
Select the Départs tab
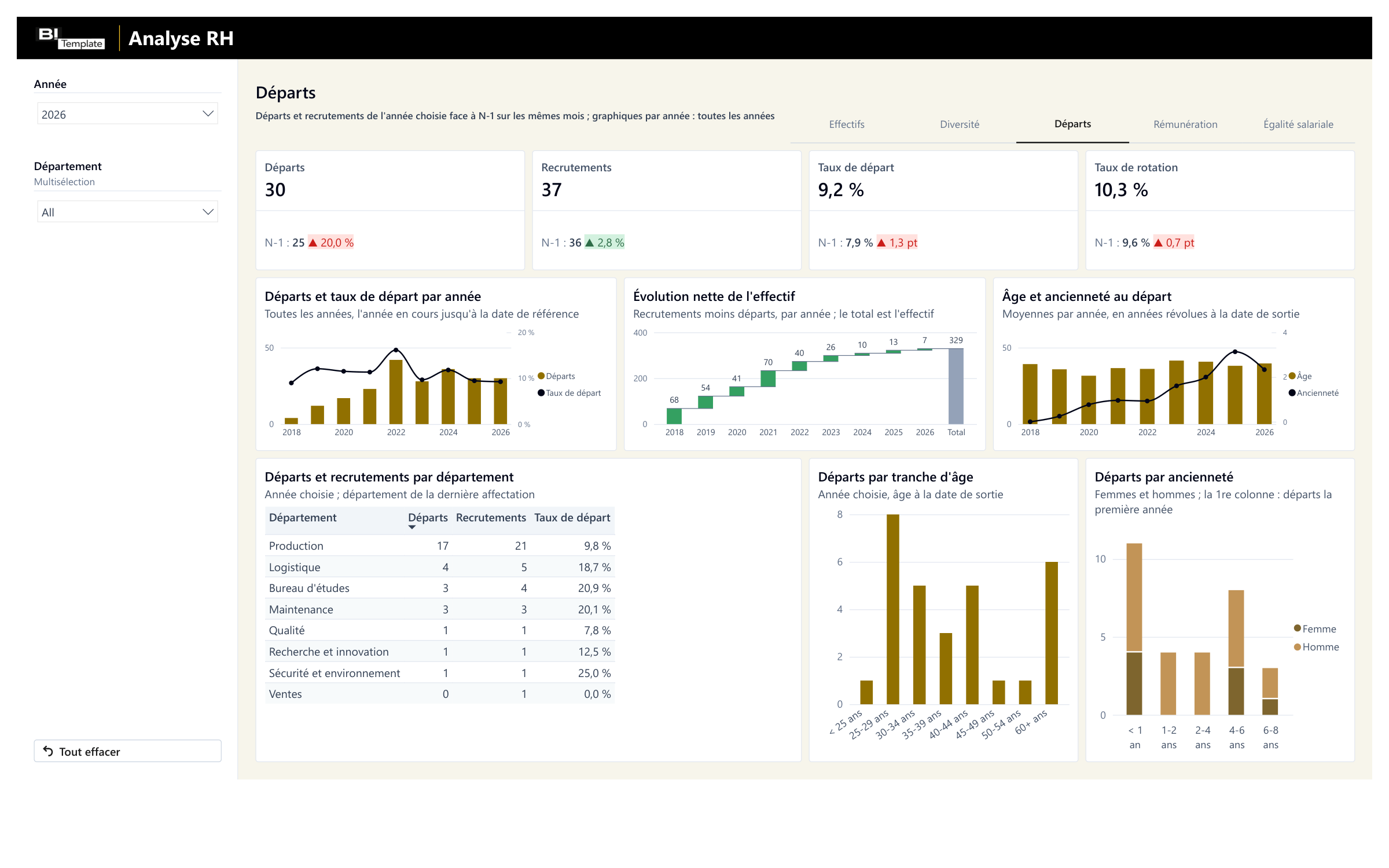click(1072, 124)
